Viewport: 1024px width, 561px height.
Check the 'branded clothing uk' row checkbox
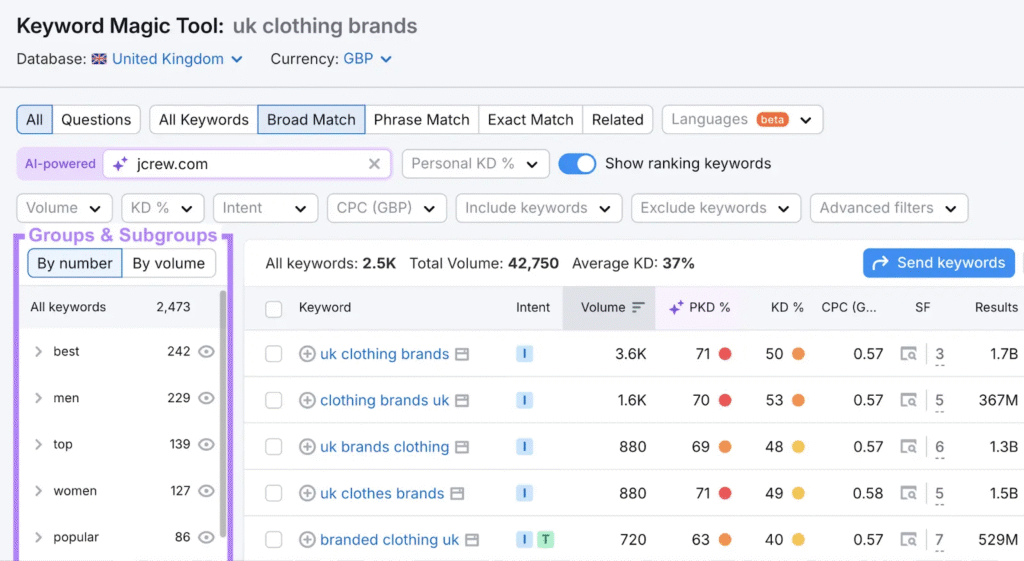pos(274,539)
